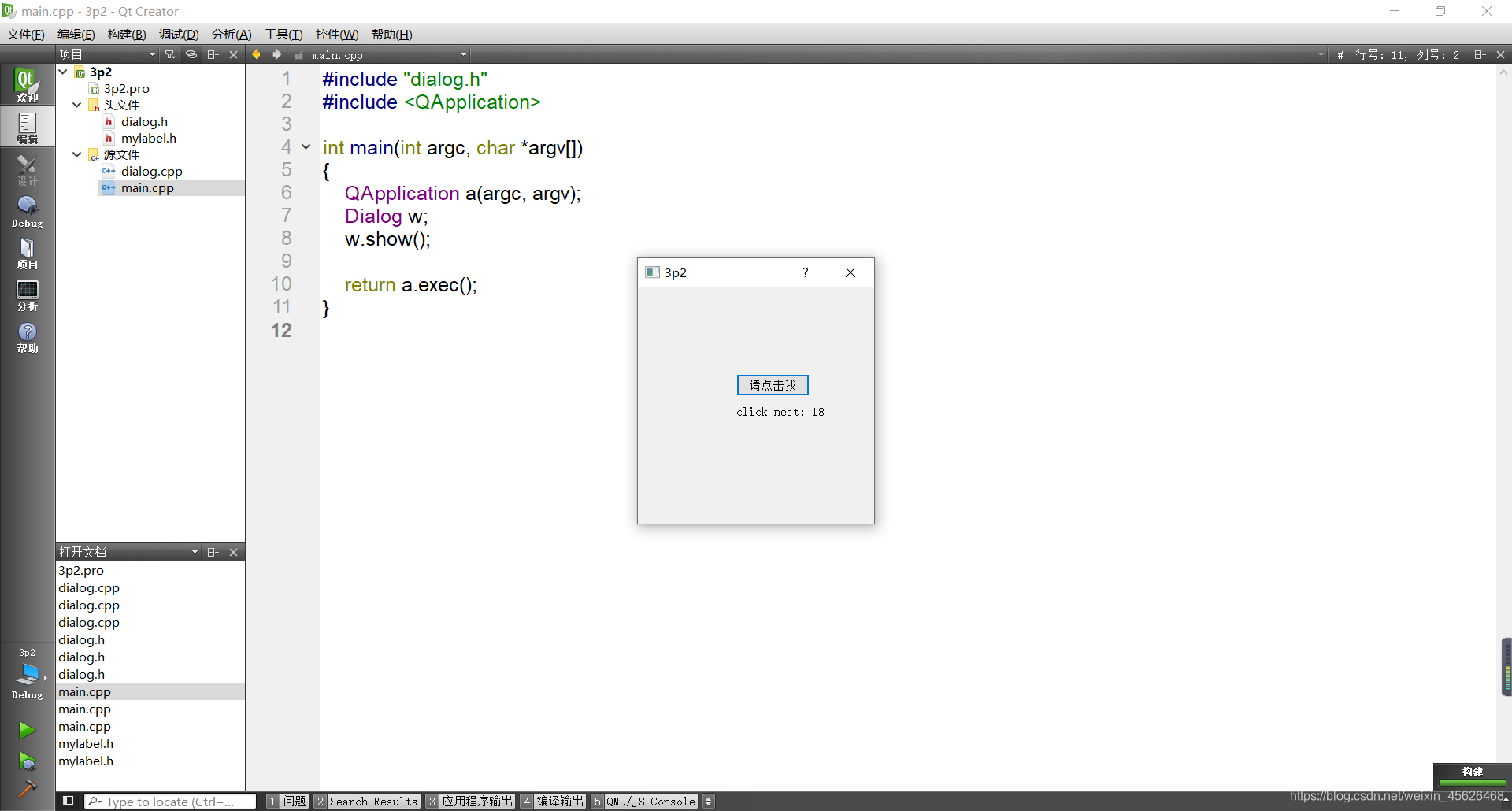Close the Open Documents panel
This screenshot has width=1512, height=811.
(x=233, y=552)
